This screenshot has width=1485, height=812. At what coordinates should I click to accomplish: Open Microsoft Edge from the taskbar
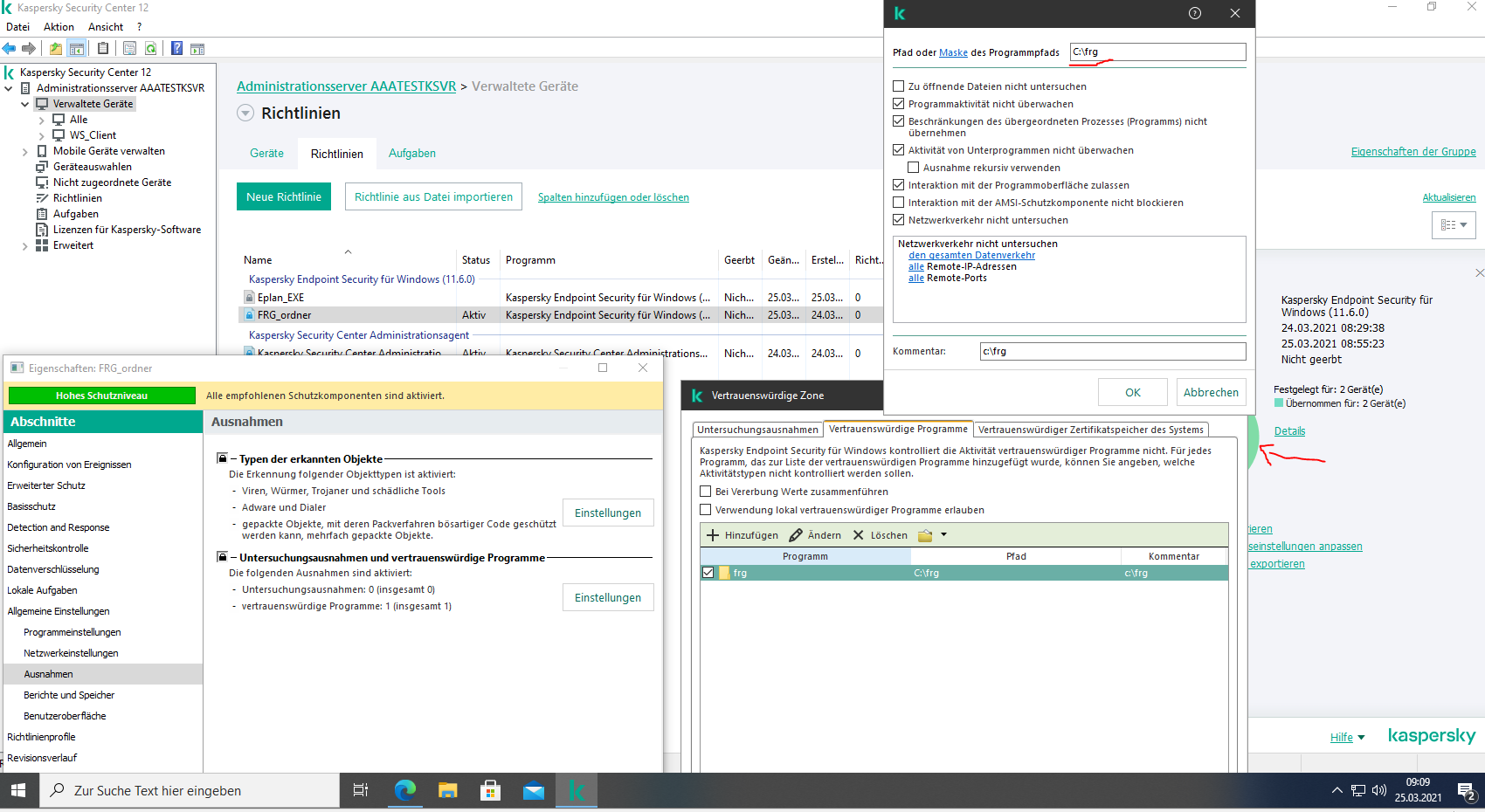(x=404, y=791)
